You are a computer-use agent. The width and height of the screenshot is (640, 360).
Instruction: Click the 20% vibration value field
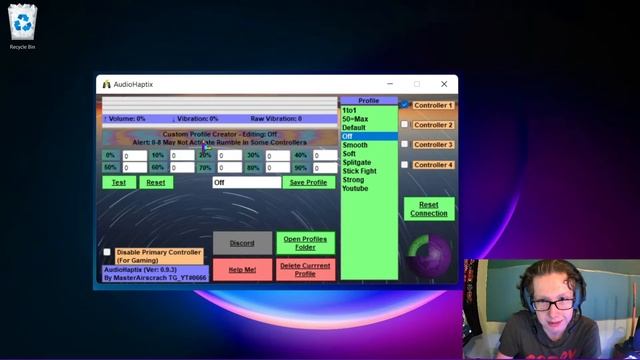230,156
